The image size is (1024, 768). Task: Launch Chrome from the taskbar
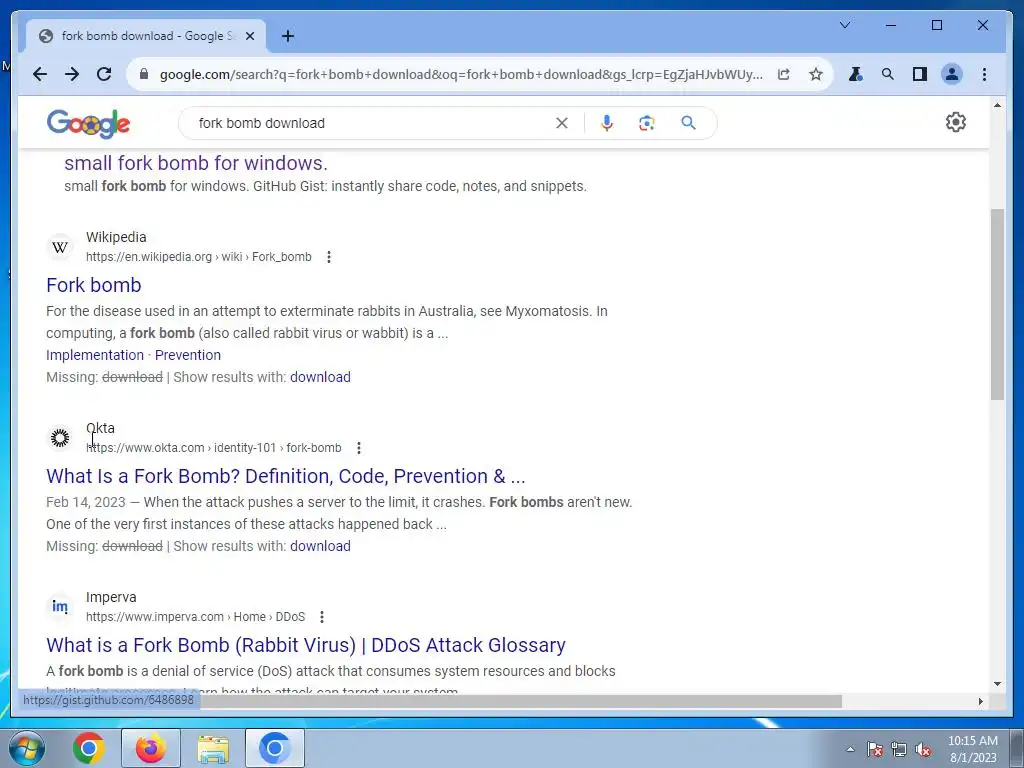pyautogui.click(x=89, y=748)
